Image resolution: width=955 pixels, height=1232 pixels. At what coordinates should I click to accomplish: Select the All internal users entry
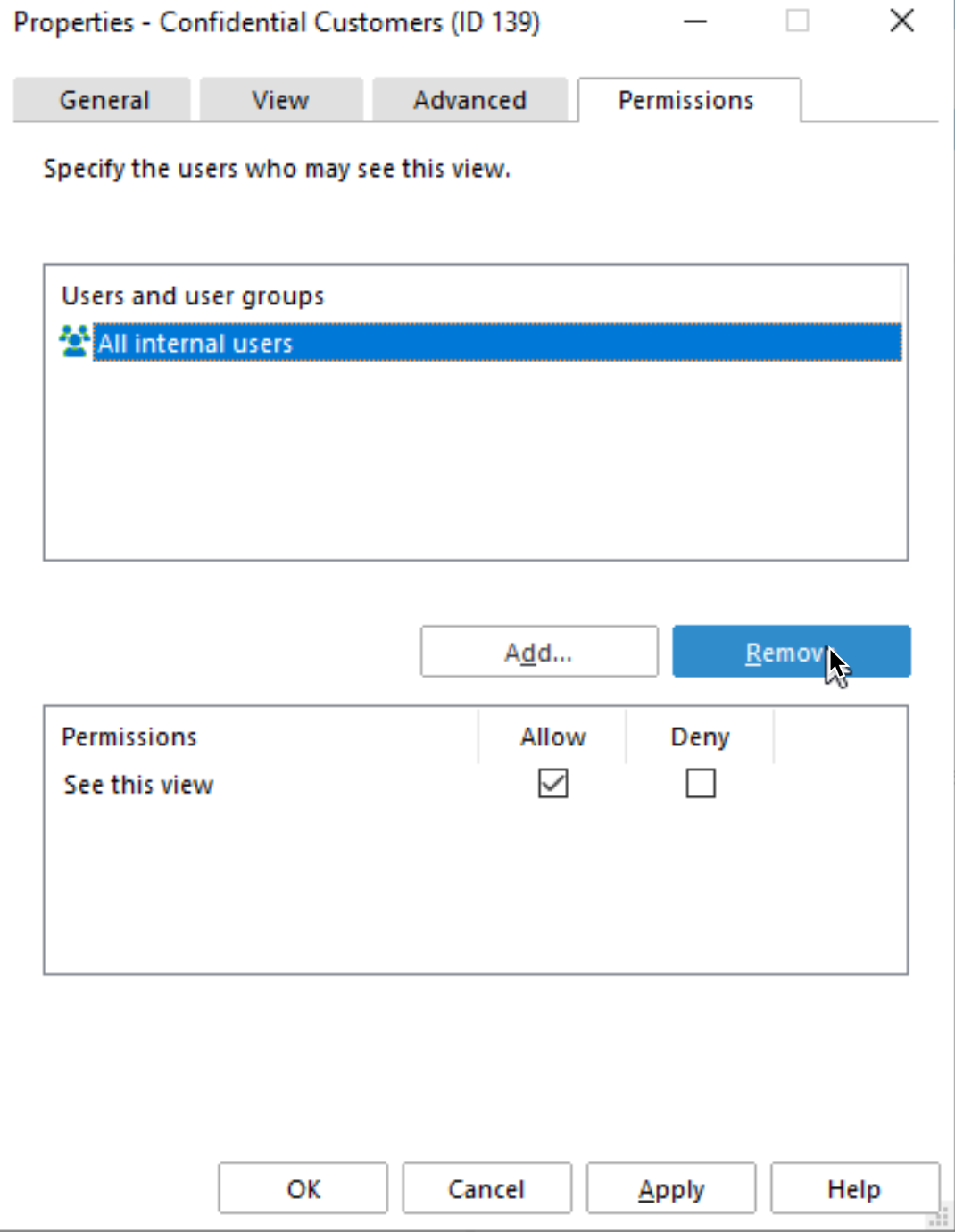497,343
